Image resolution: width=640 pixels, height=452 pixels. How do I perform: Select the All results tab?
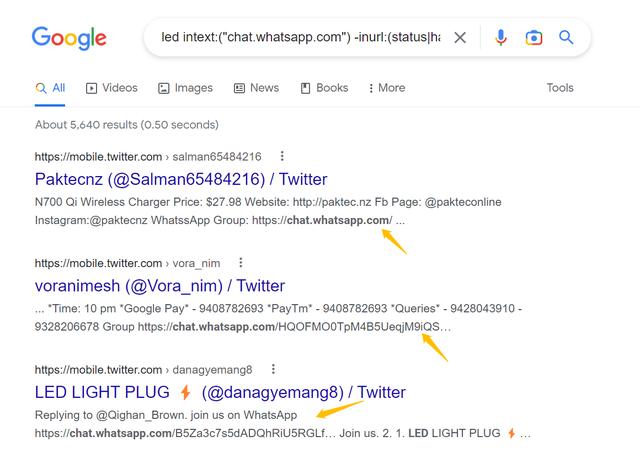pos(50,88)
